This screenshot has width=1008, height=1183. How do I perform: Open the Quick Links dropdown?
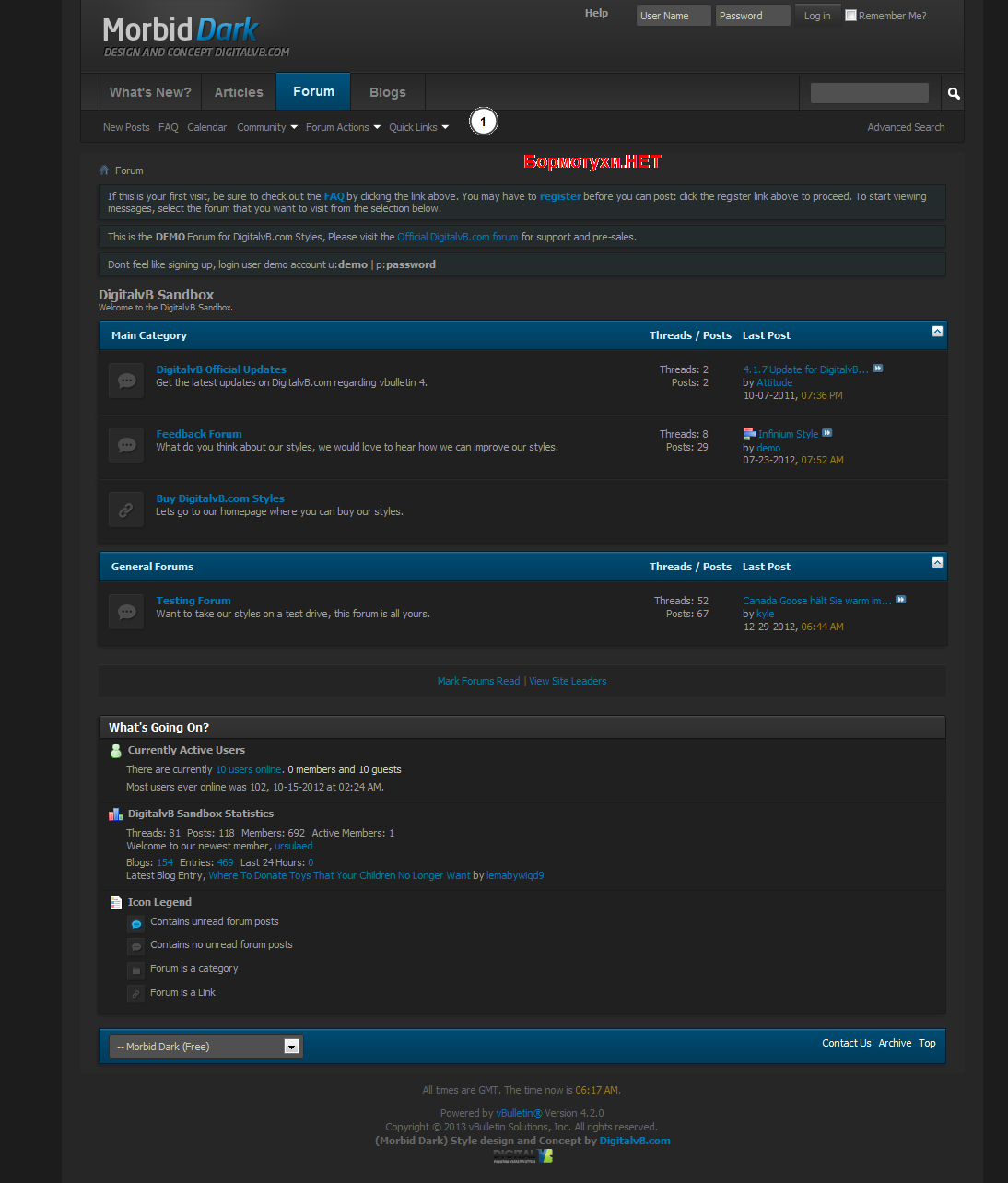[x=419, y=127]
